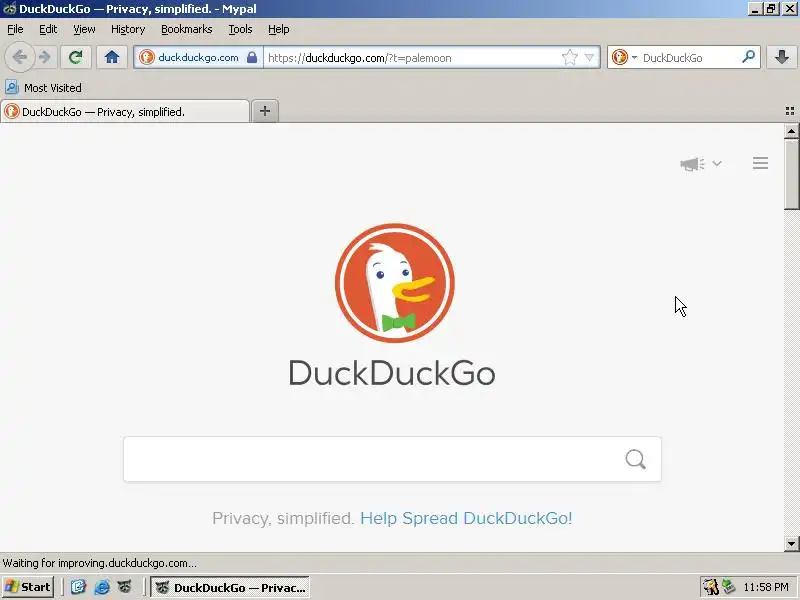Click the DuckDuckGo site identity icon in the address bar
This screenshot has width=800, height=600.
tap(147, 57)
